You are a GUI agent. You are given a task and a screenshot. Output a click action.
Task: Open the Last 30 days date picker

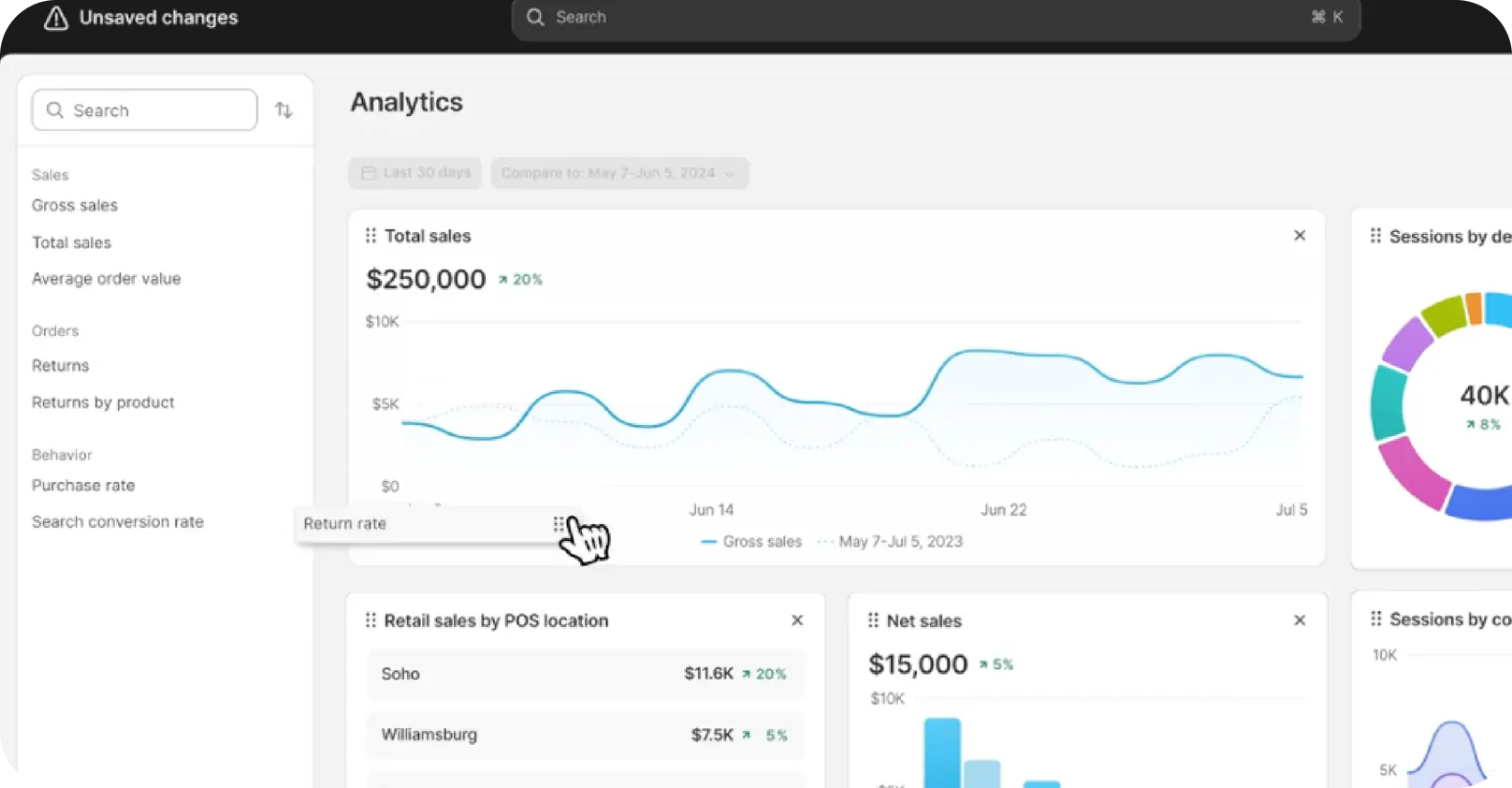click(x=415, y=173)
